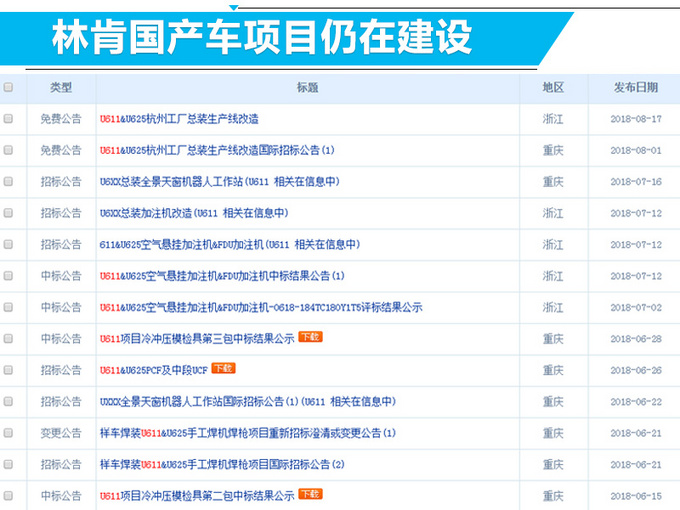
Task: Check the box for row dated 2018-08-17
Action: click(x=8, y=118)
